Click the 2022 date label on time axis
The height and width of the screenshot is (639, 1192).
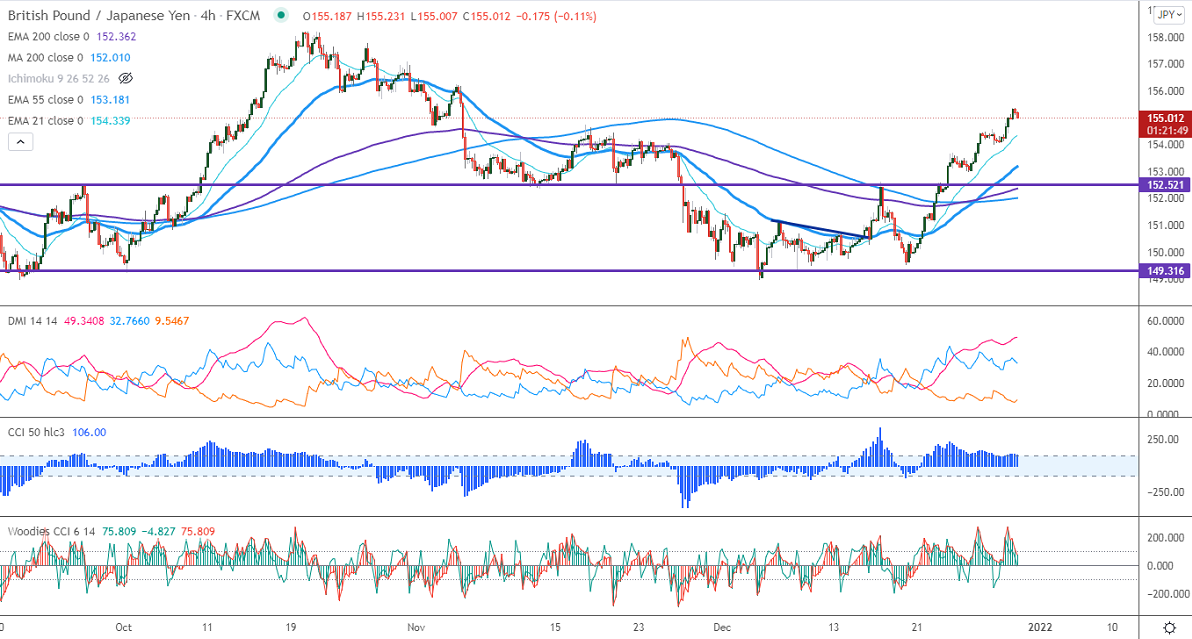click(1040, 627)
